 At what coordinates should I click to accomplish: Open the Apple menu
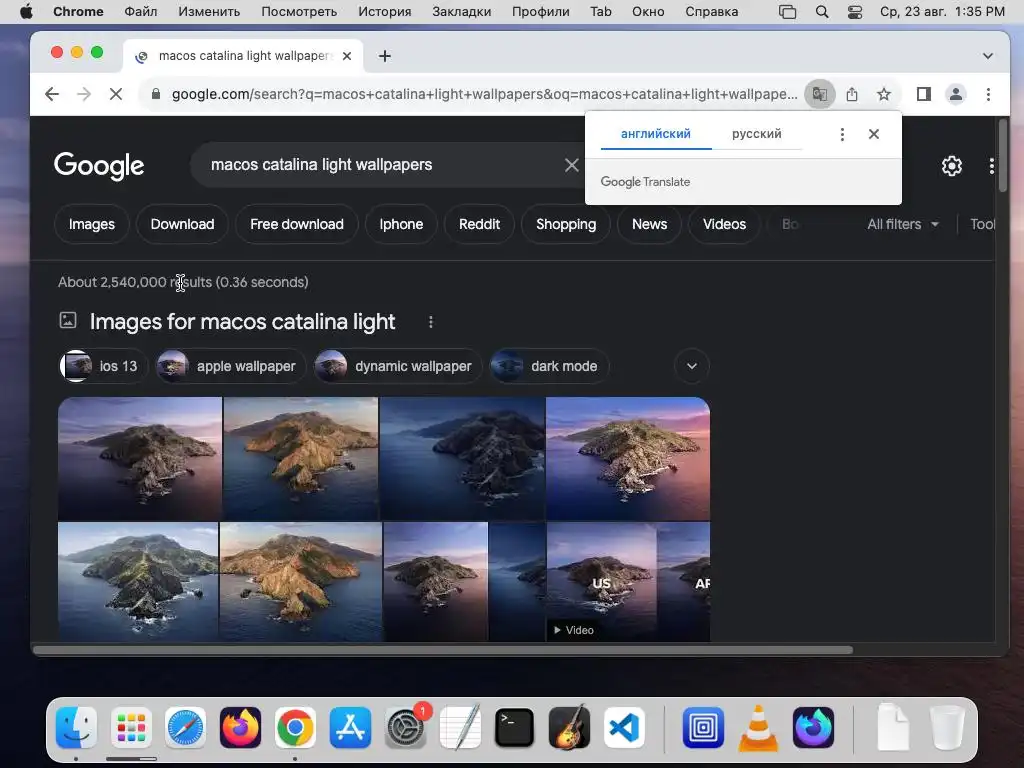[26, 12]
